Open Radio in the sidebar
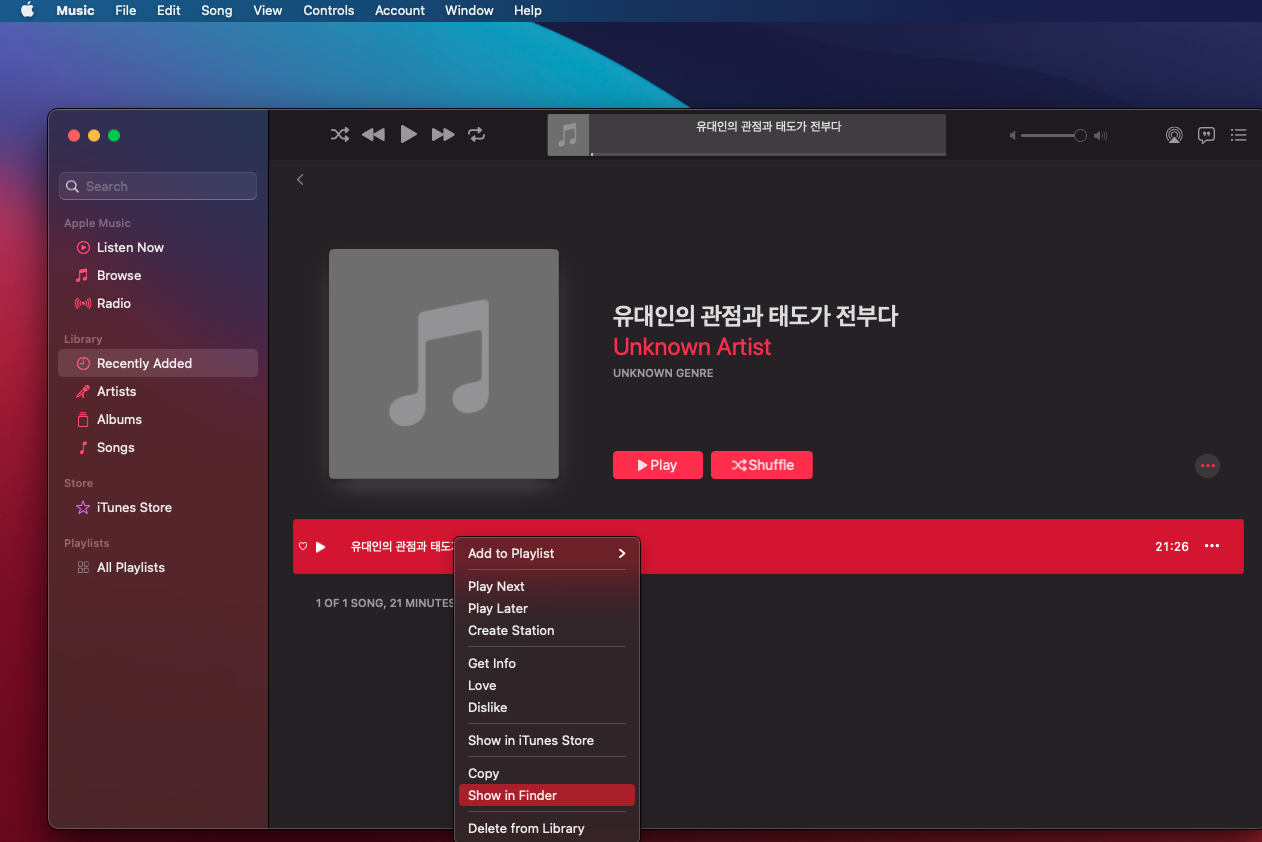 pos(114,303)
